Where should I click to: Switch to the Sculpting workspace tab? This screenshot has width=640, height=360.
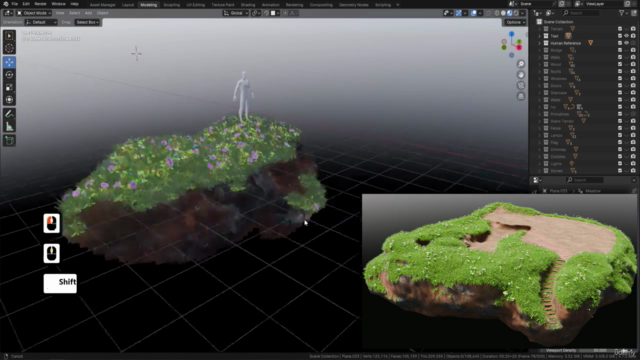coord(171,5)
